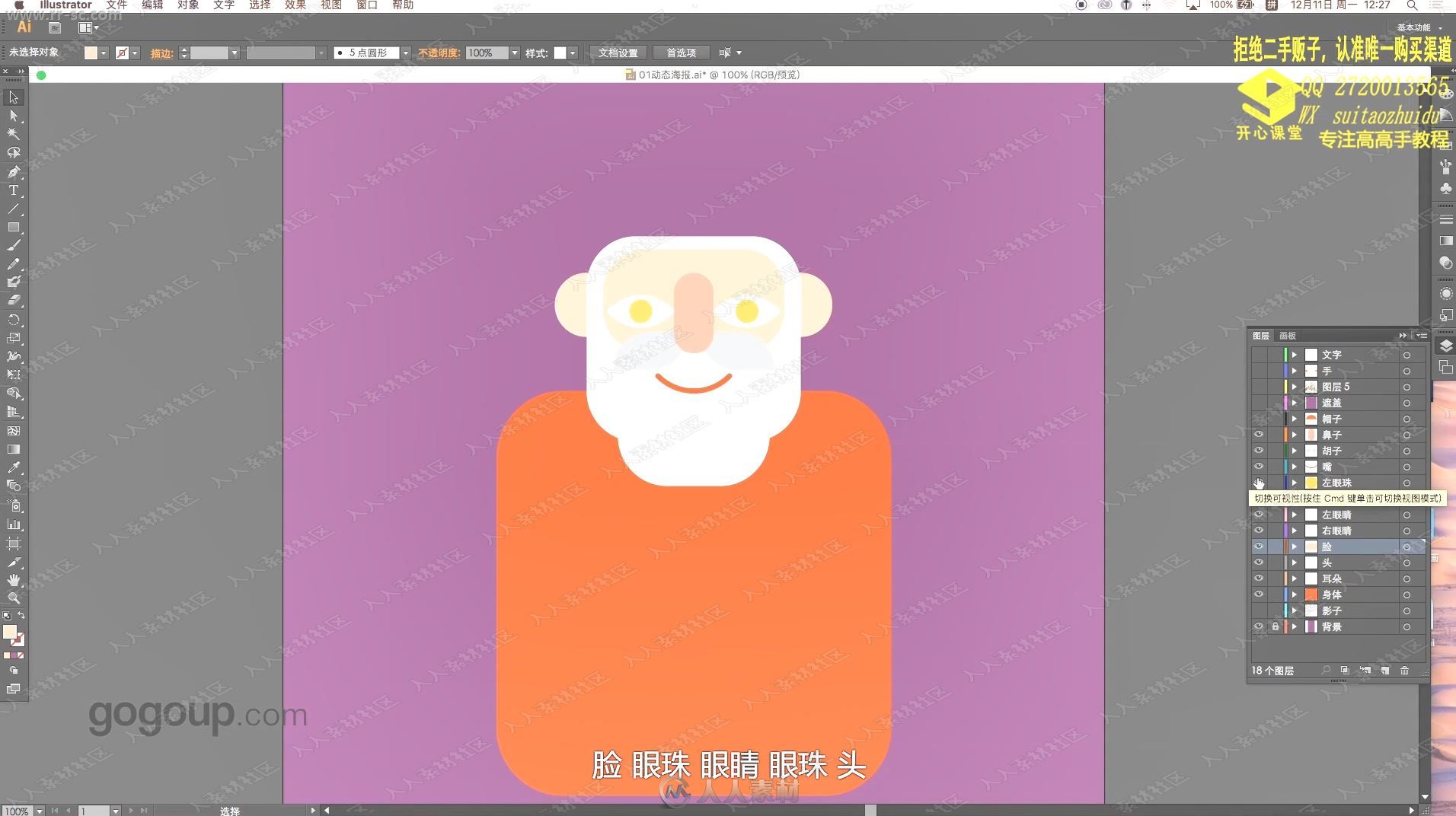This screenshot has height=816, width=1456.
Task: Open the opacity percentage dropdown
Action: pyautogui.click(x=515, y=53)
